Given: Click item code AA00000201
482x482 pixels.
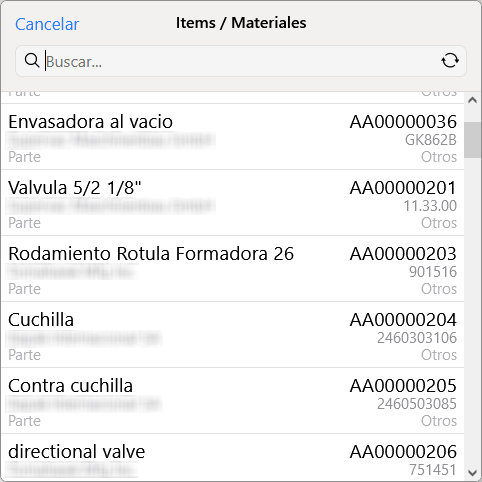Looking at the screenshot, I should point(403,188).
